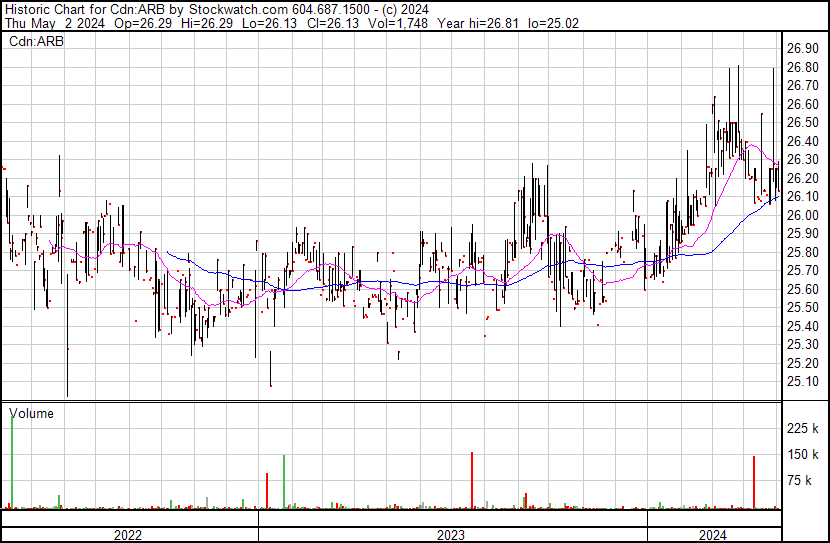Click the 'Lo=26.13' low price value

point(269,23)
